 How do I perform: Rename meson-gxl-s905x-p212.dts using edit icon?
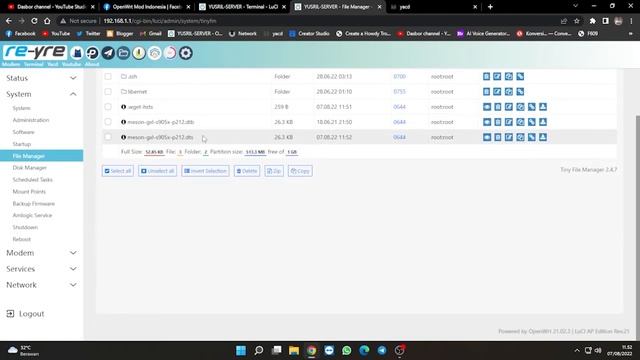[x=509, y=137]
